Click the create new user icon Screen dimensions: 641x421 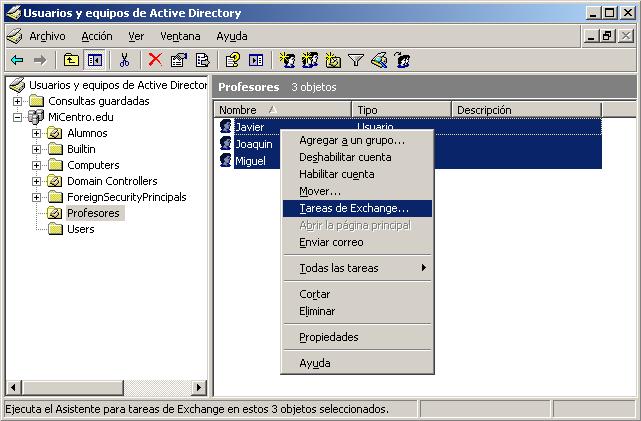(288, 60)
